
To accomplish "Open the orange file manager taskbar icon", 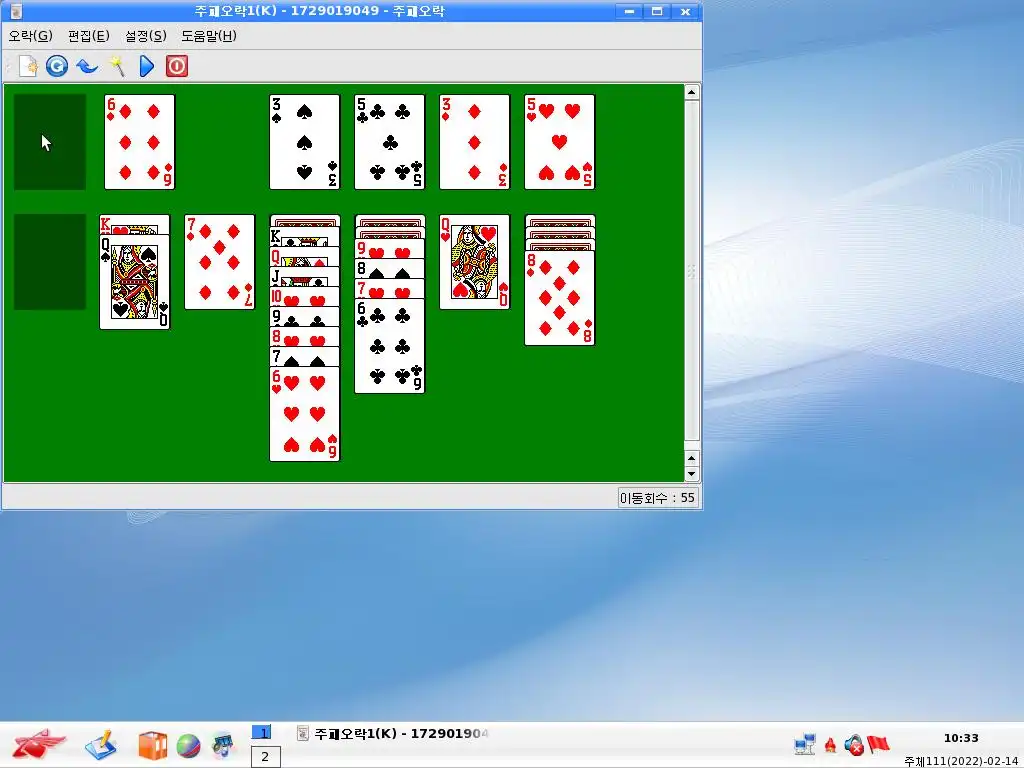I will pyautogui.click(x=152, y=745).
